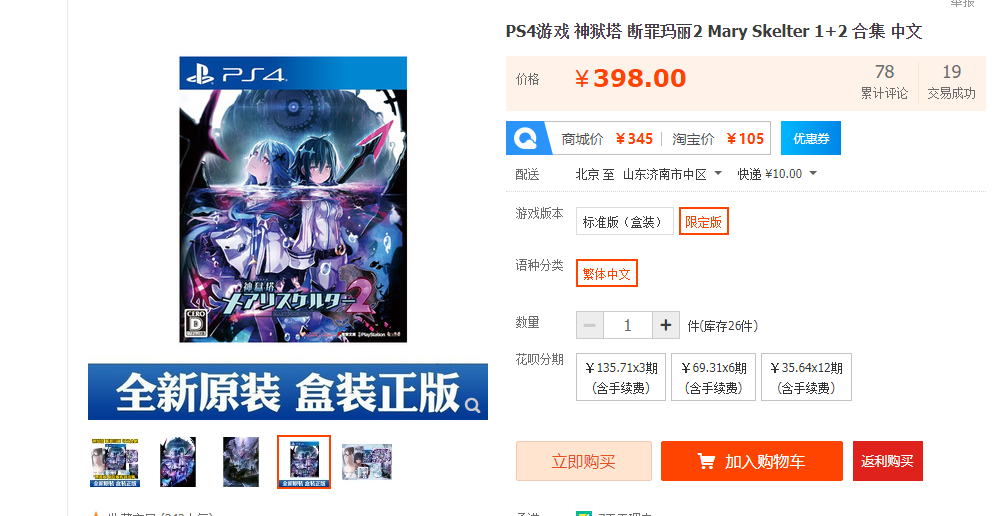The image size is (1004, 516).
Task: Select the 限定版 version option
Action: click(x=704, y=222)
